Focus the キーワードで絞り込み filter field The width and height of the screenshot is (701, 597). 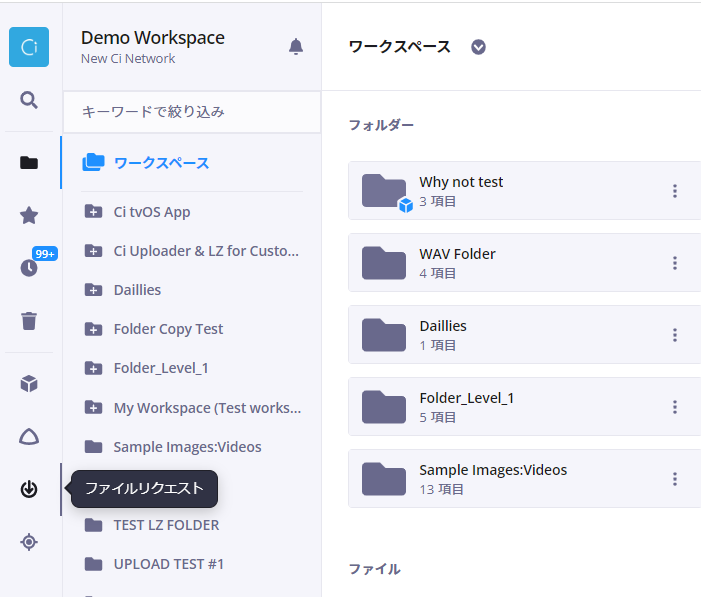pyautogui.click(x=192, y=112)
